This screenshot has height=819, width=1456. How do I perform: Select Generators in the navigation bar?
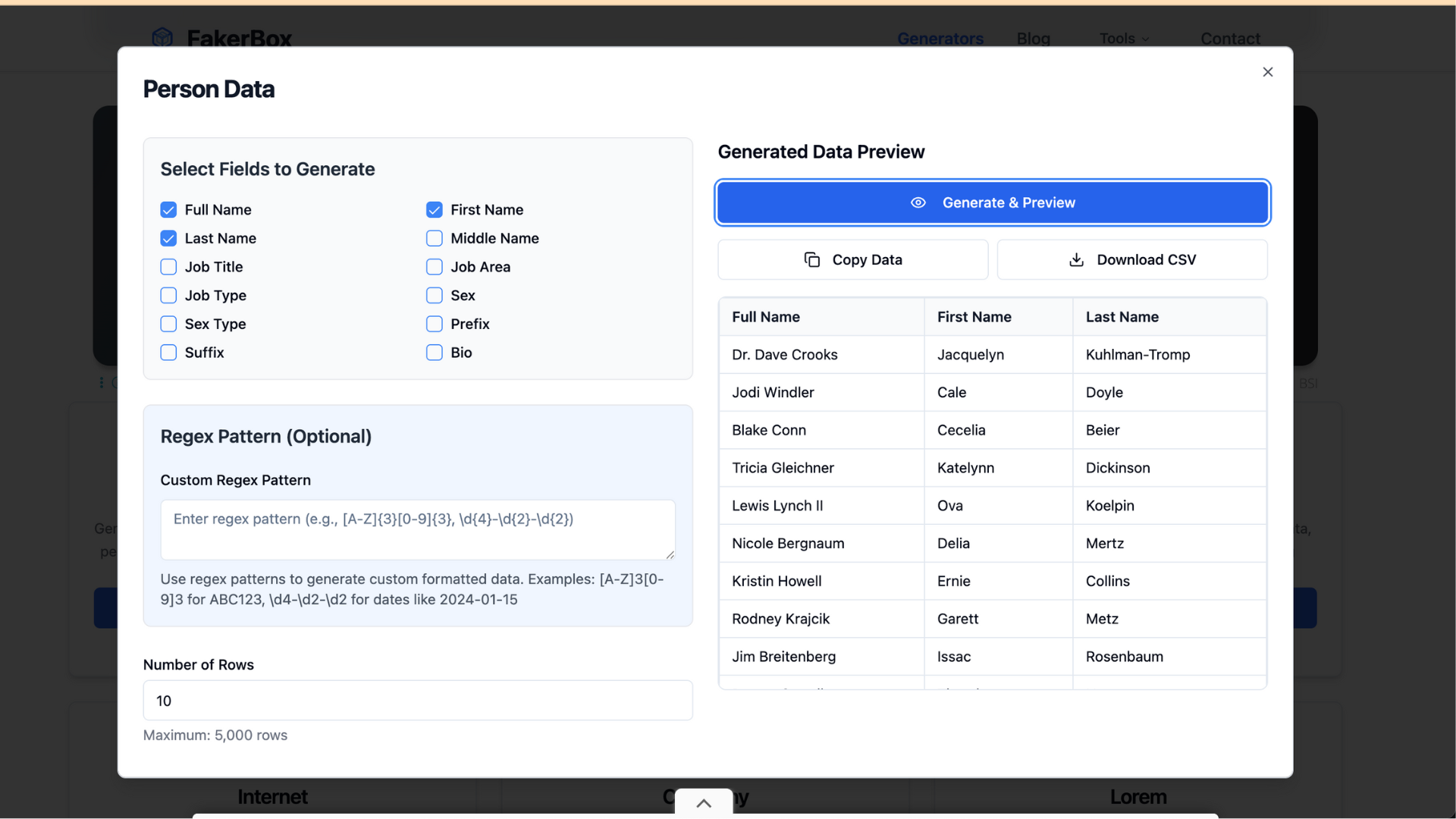[x=940, y=38]
